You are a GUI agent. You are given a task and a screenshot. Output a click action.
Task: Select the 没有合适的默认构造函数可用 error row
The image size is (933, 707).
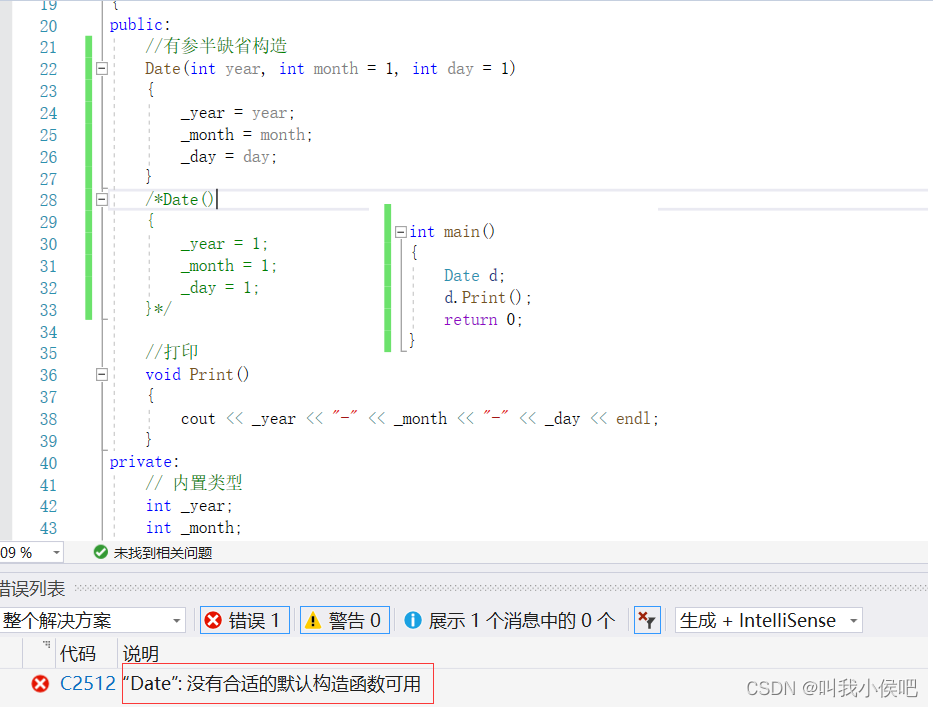pos(277,683)
